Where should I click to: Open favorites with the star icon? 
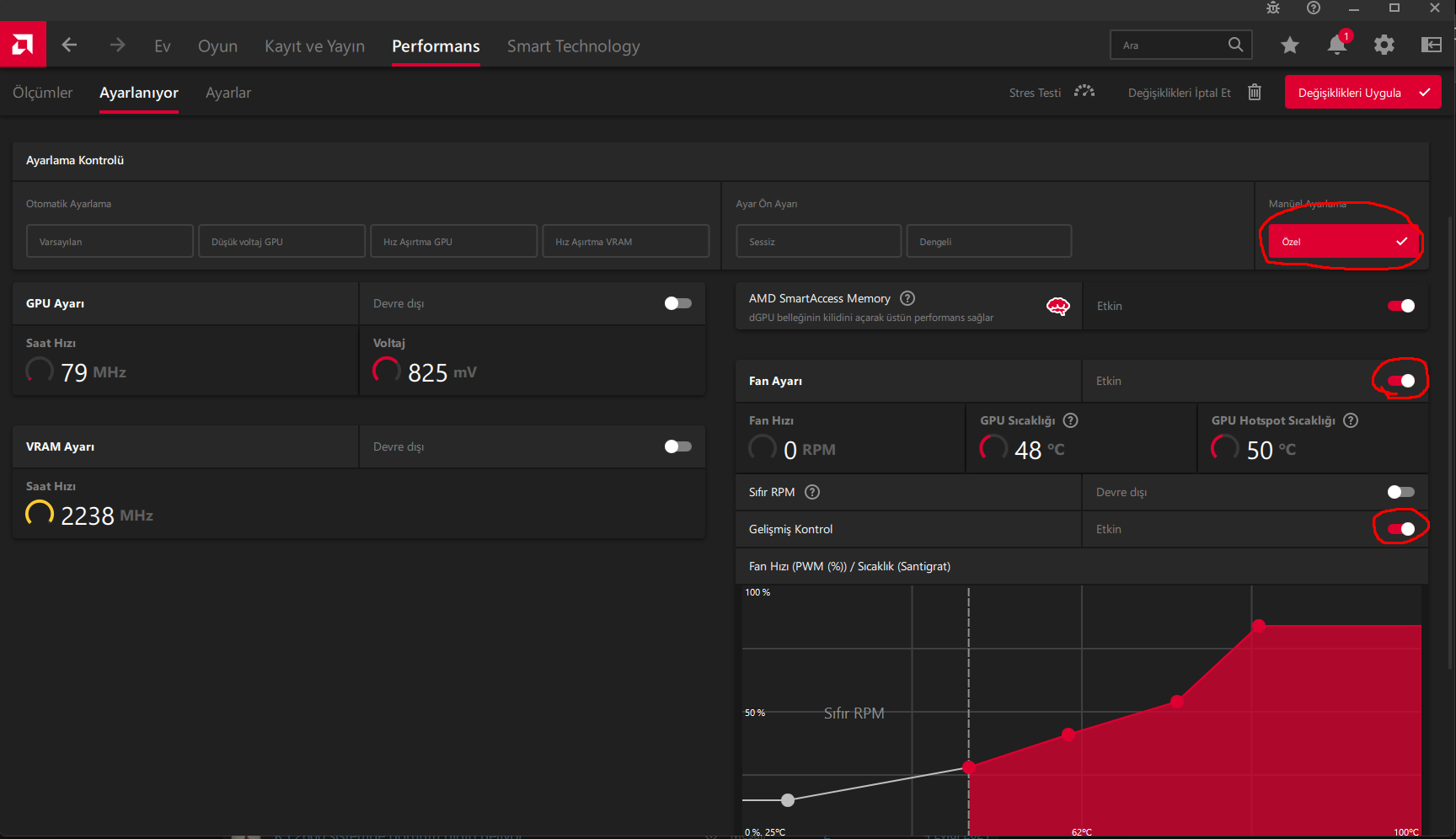coord(1290,45)
